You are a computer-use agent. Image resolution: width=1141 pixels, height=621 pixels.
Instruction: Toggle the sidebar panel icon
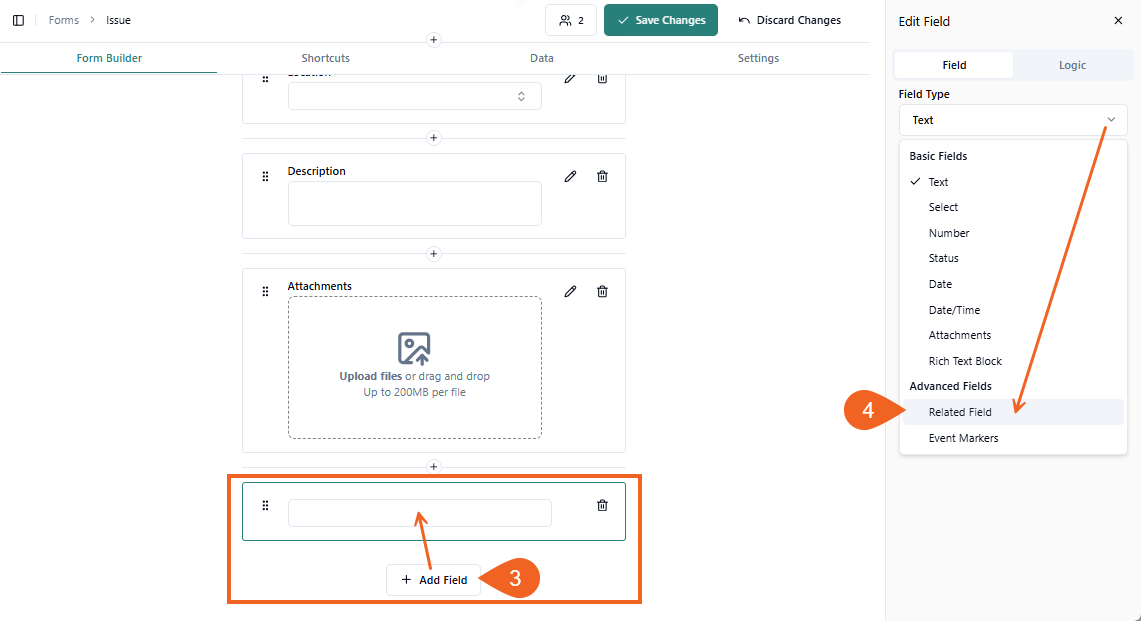coord(18,20)
